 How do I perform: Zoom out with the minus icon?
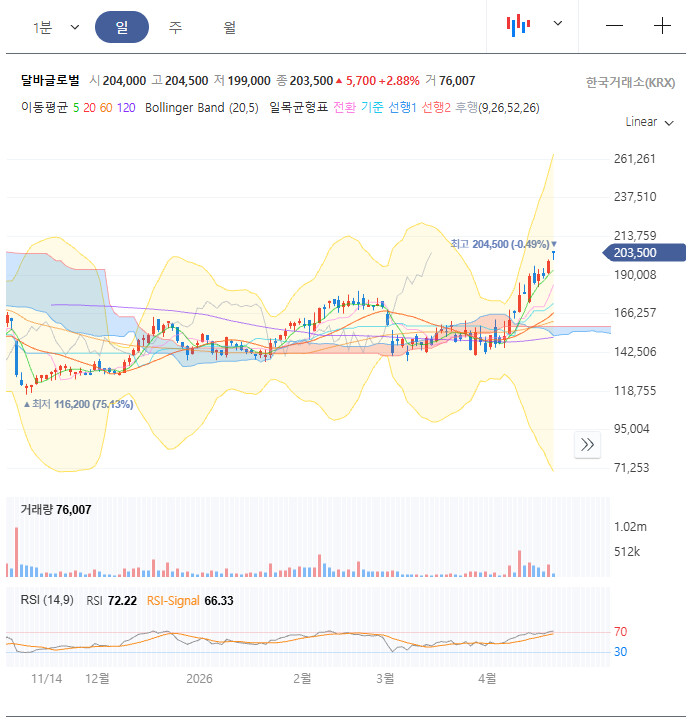click(x=614, y=26)
